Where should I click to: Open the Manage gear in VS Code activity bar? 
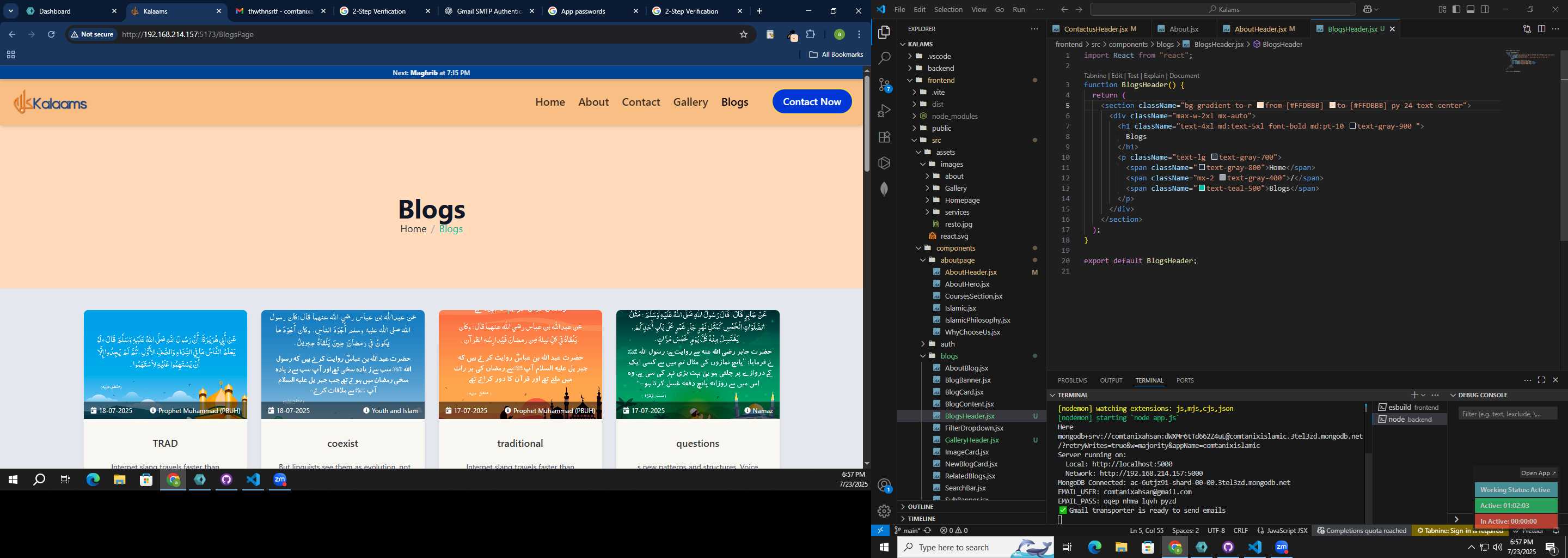(x=884, y=511)
